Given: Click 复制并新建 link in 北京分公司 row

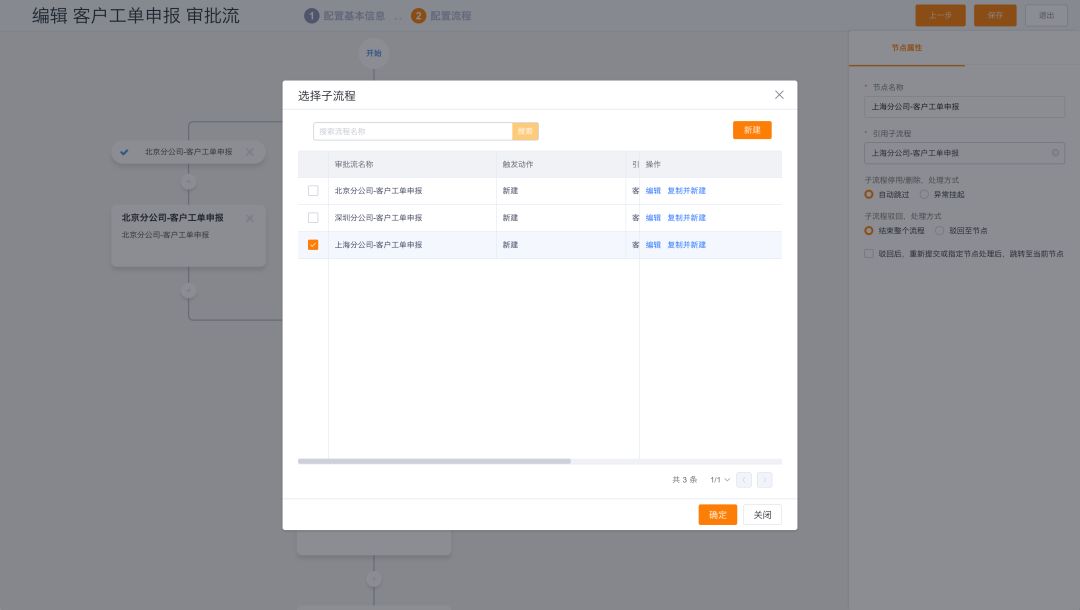Looking at the screenshot, I should tap(687, 191).
